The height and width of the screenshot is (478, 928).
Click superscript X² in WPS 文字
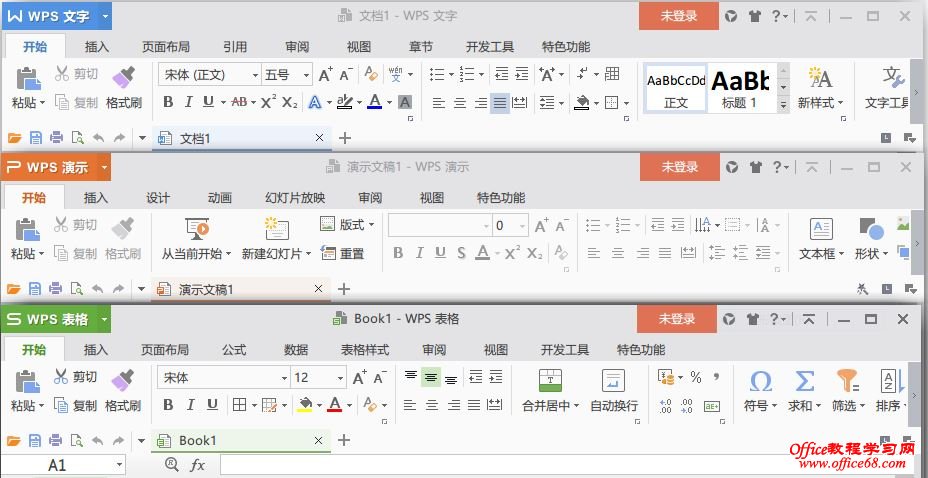coord(269,102)
